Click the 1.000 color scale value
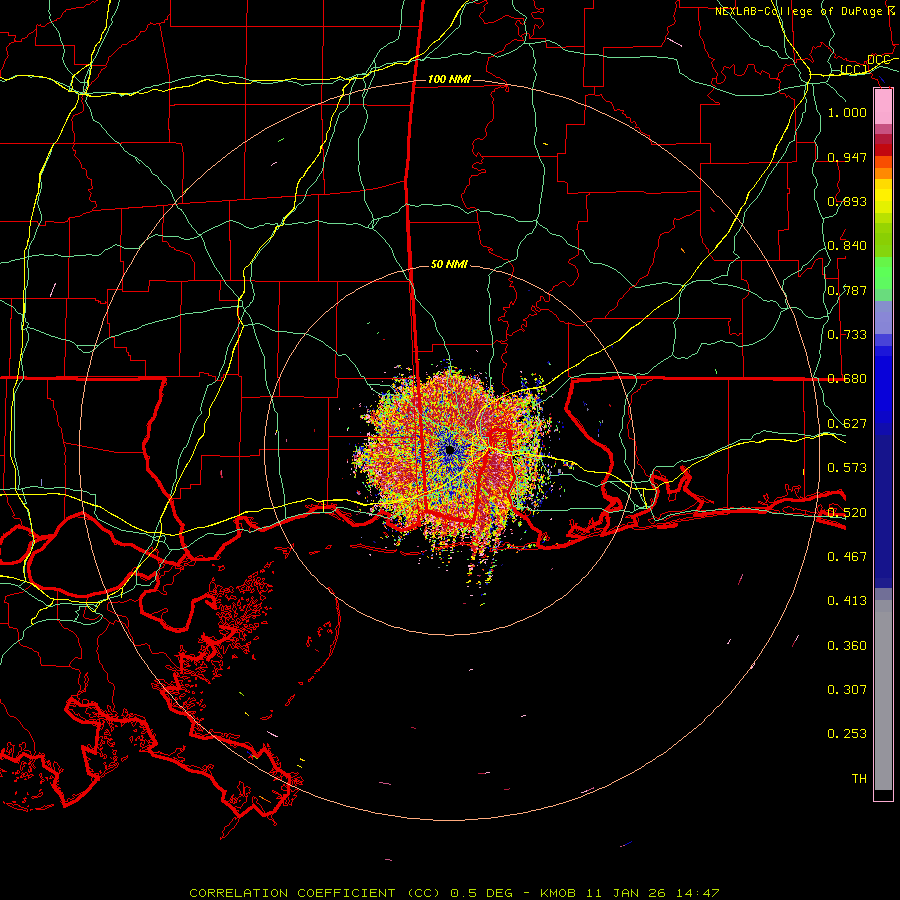Viewport: 900px width, 900px height. point(847,112)
